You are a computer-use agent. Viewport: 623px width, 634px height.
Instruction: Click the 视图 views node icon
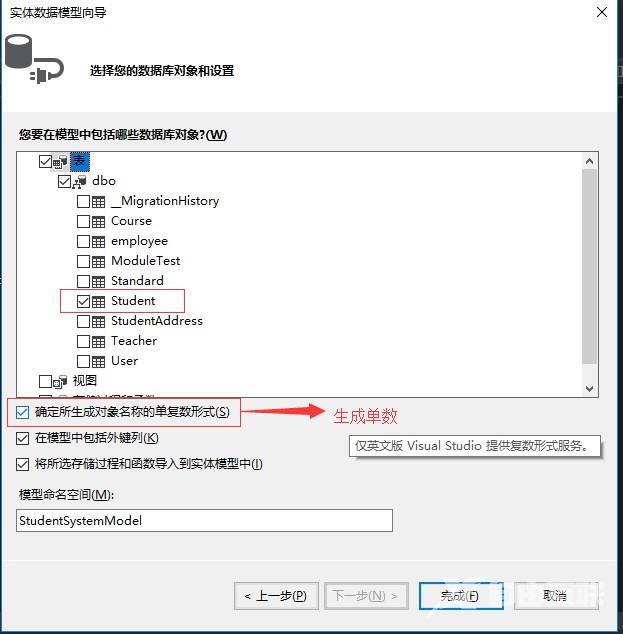point(60,381)
